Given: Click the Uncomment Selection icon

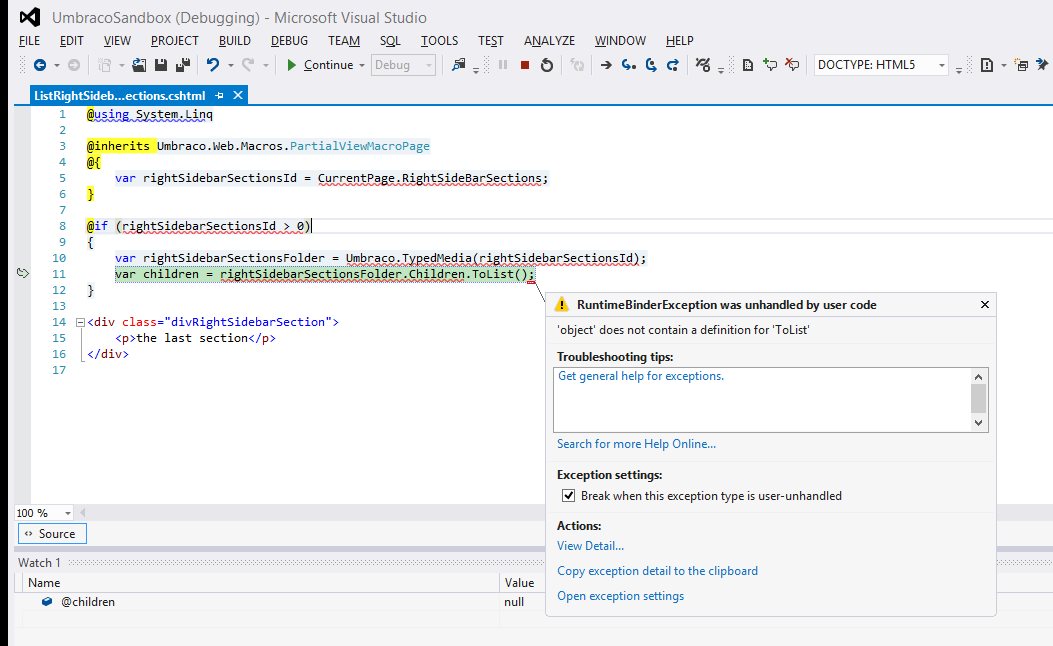Looking at the screenshot, I should (792, 65).
